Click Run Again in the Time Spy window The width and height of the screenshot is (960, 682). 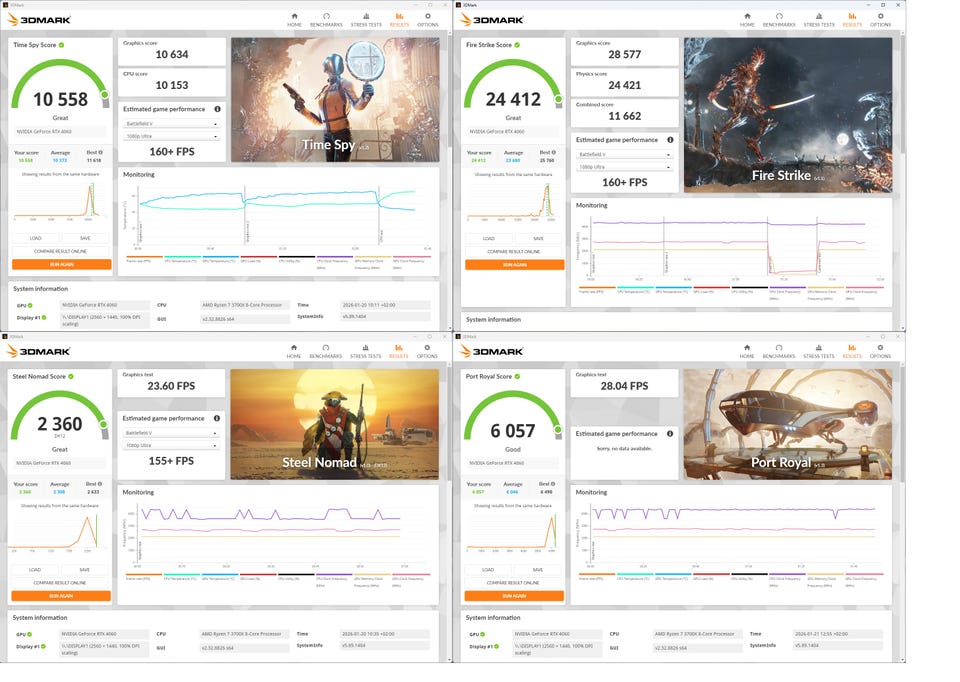tap(62, 264)
